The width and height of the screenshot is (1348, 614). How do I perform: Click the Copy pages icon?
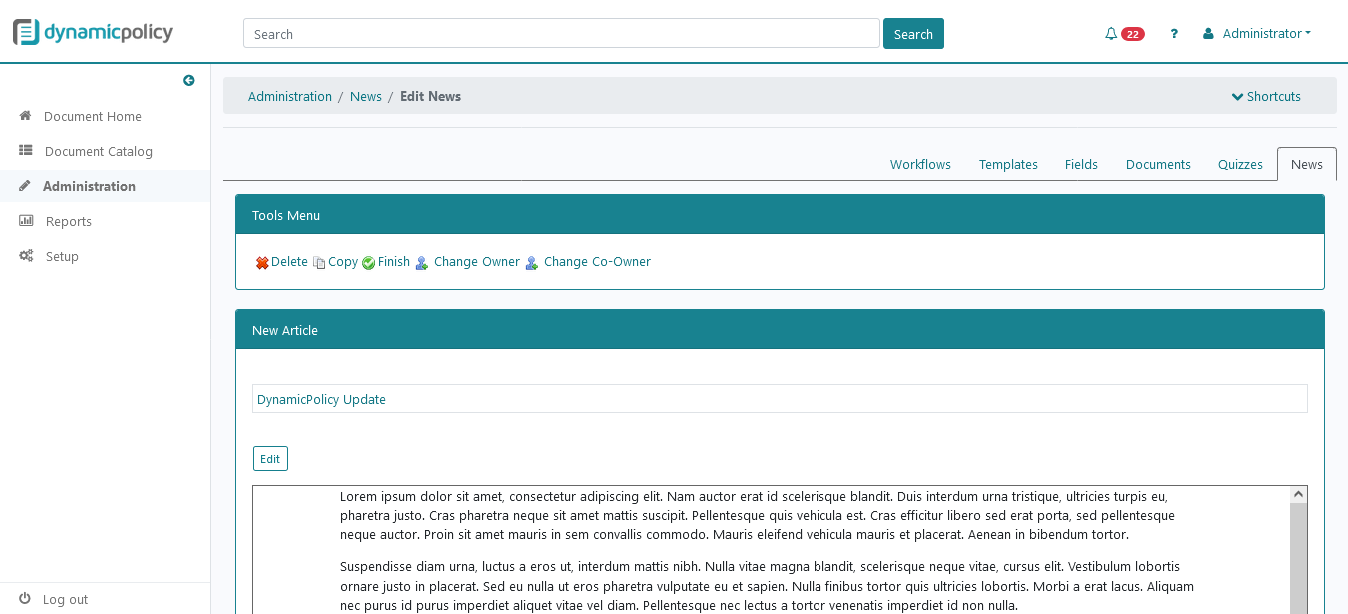click(x=319, y=263)
